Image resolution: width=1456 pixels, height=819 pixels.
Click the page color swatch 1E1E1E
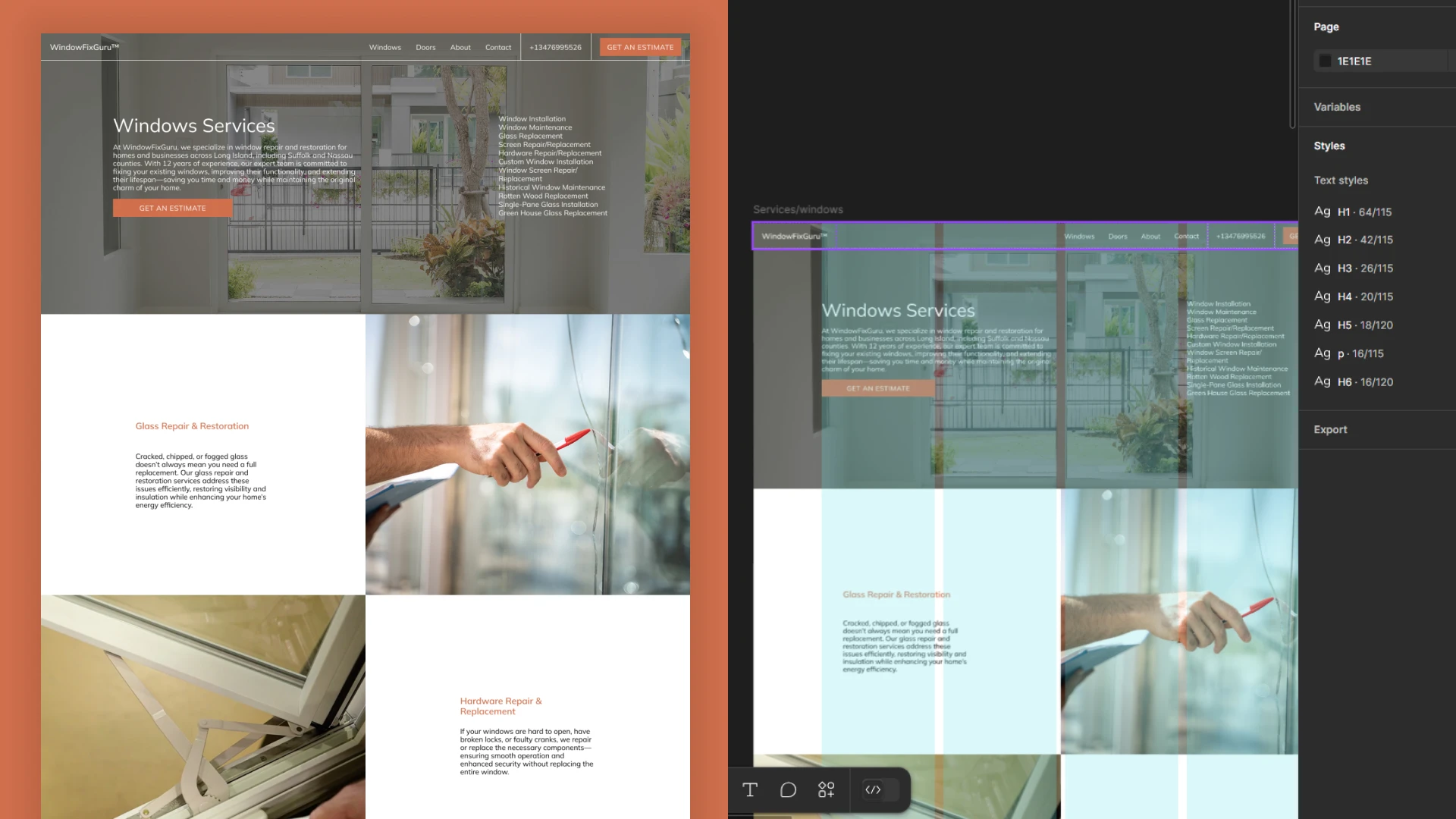tap(1325, 61)
